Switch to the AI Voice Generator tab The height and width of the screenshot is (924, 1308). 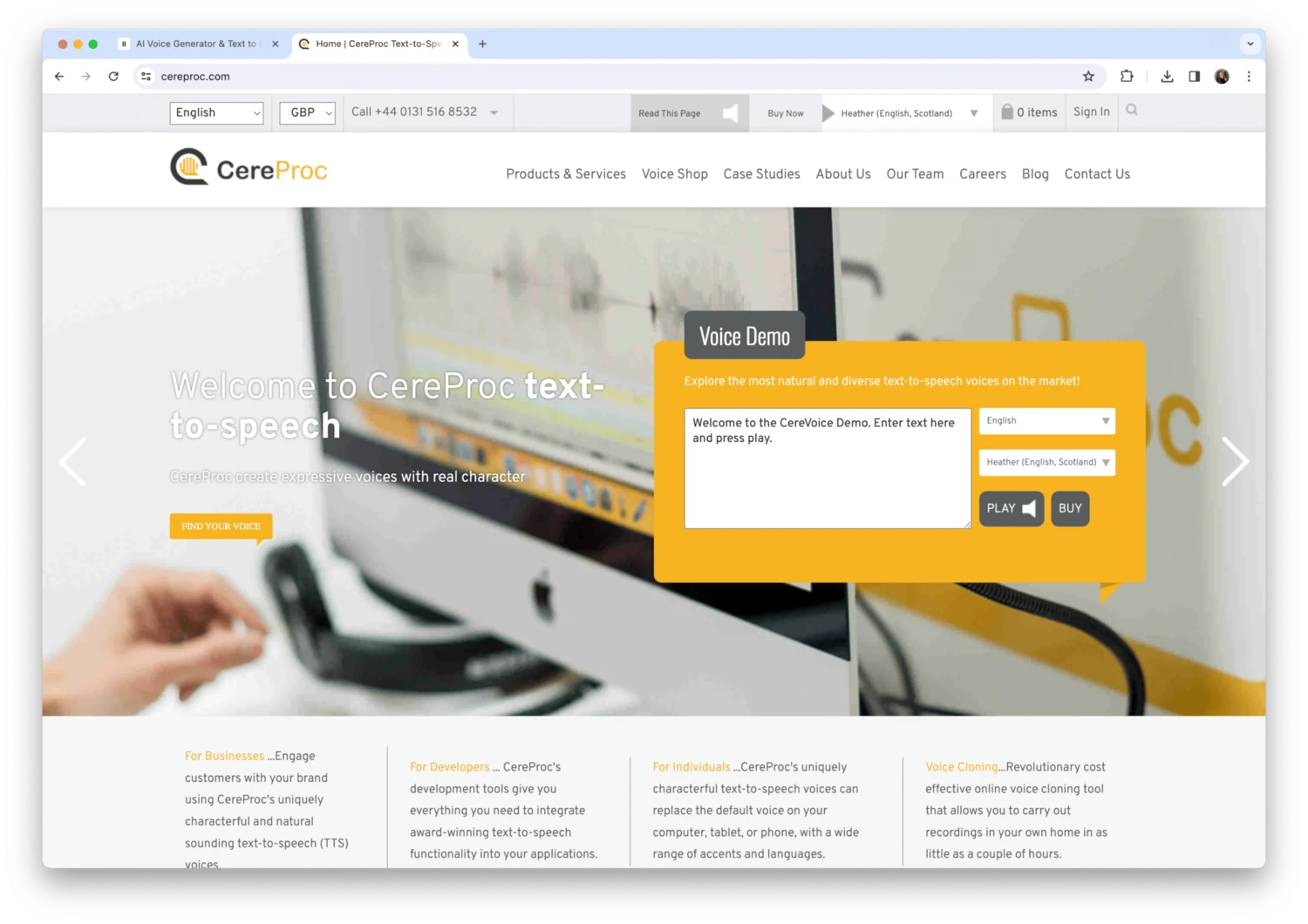click(x=196, y=44)
